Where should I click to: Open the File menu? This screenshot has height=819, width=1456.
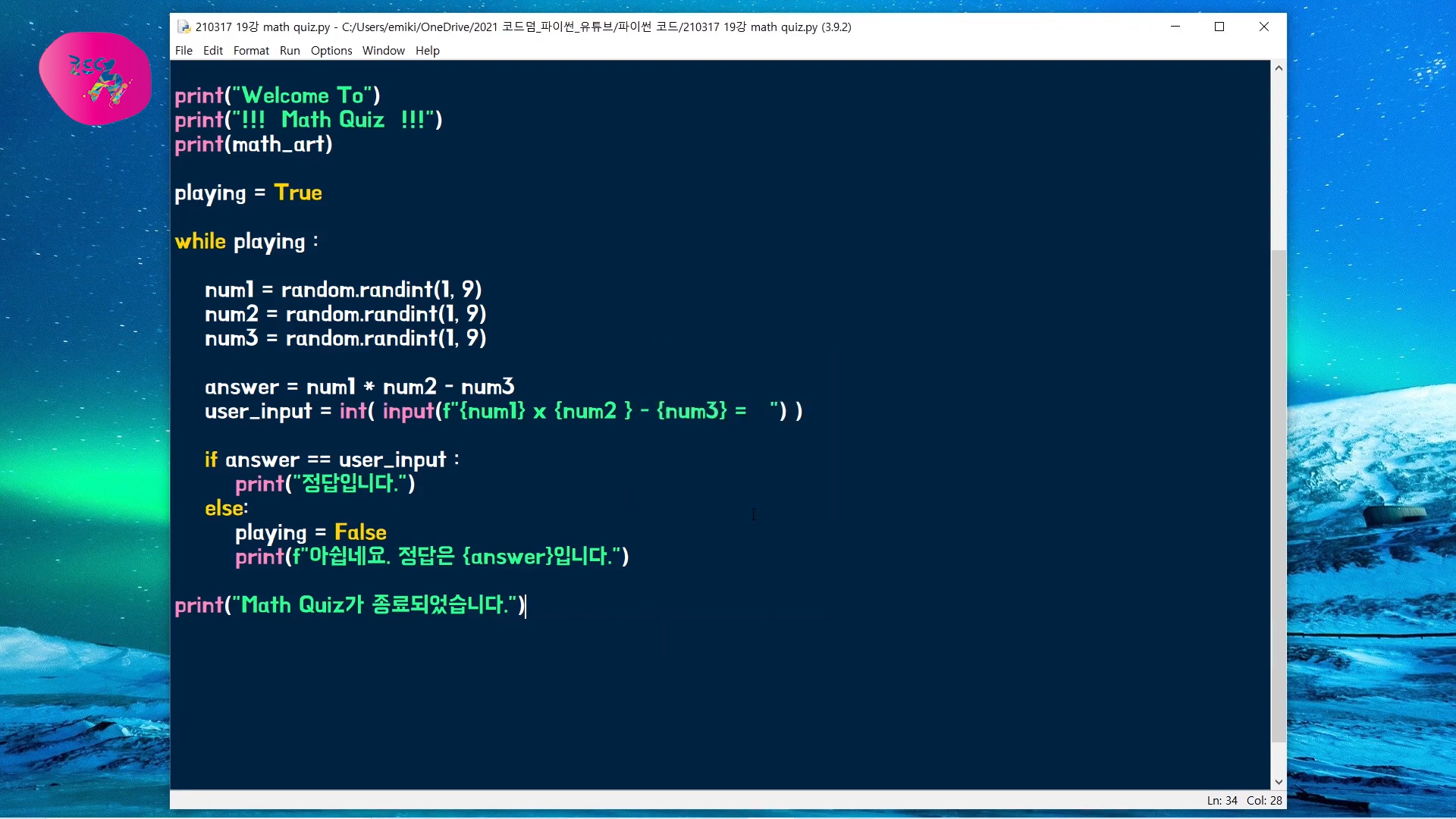[184, 50]
